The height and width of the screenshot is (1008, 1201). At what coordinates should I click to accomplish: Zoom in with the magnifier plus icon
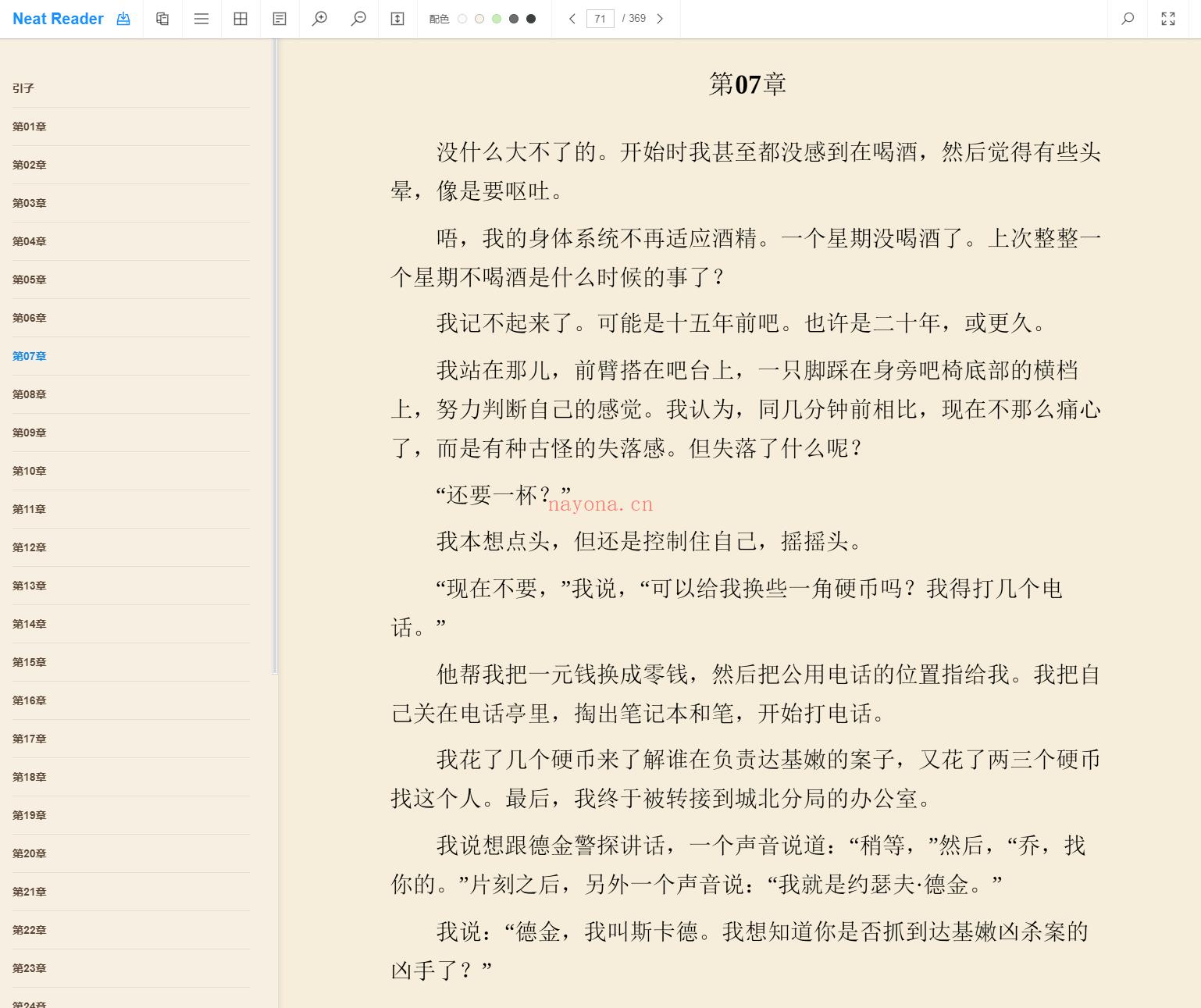click(319, 19)
